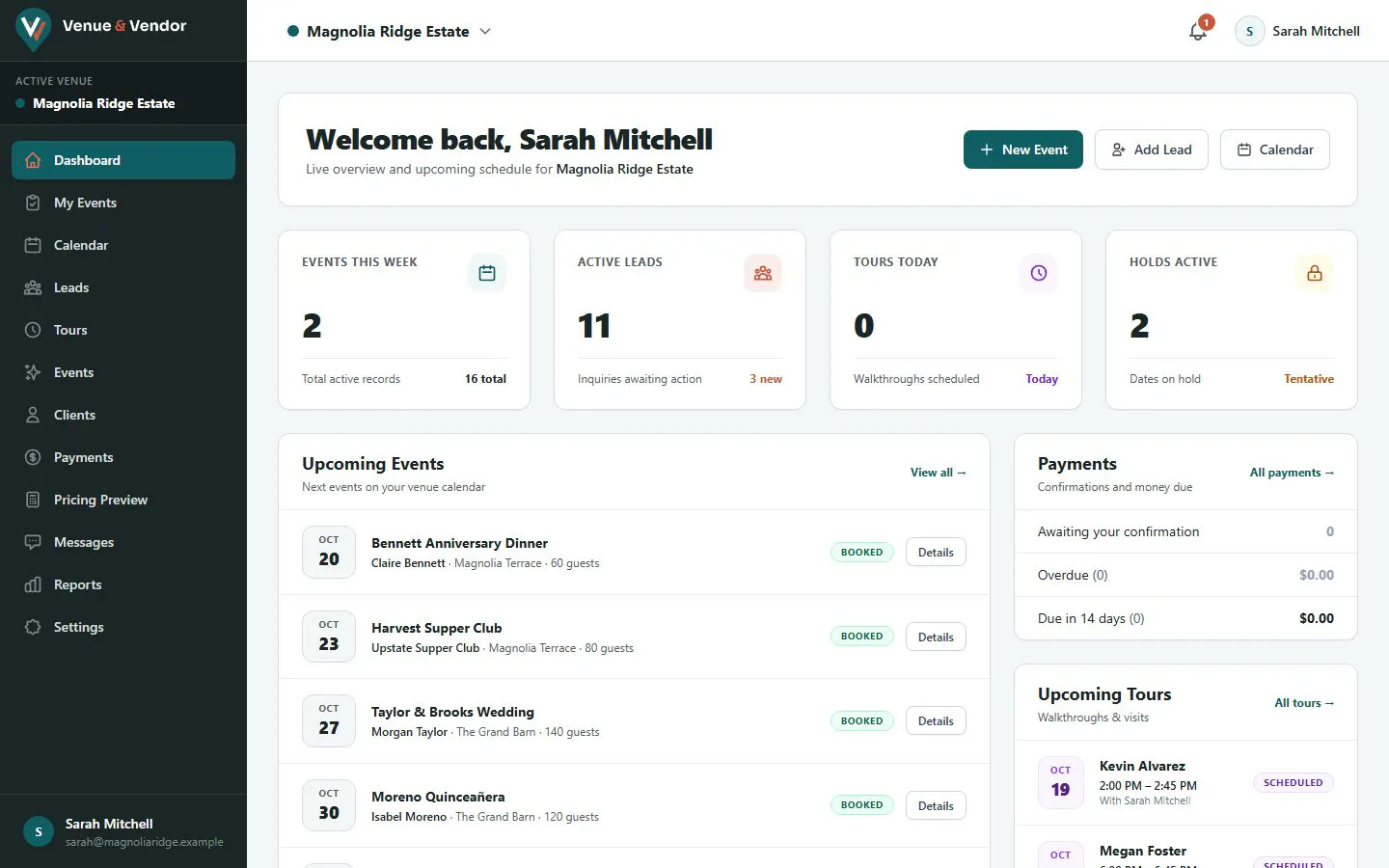Click the 'Tentative' holds label
The height and width of the screenshot is (868, 1389).
click(x=1309, y=379)
